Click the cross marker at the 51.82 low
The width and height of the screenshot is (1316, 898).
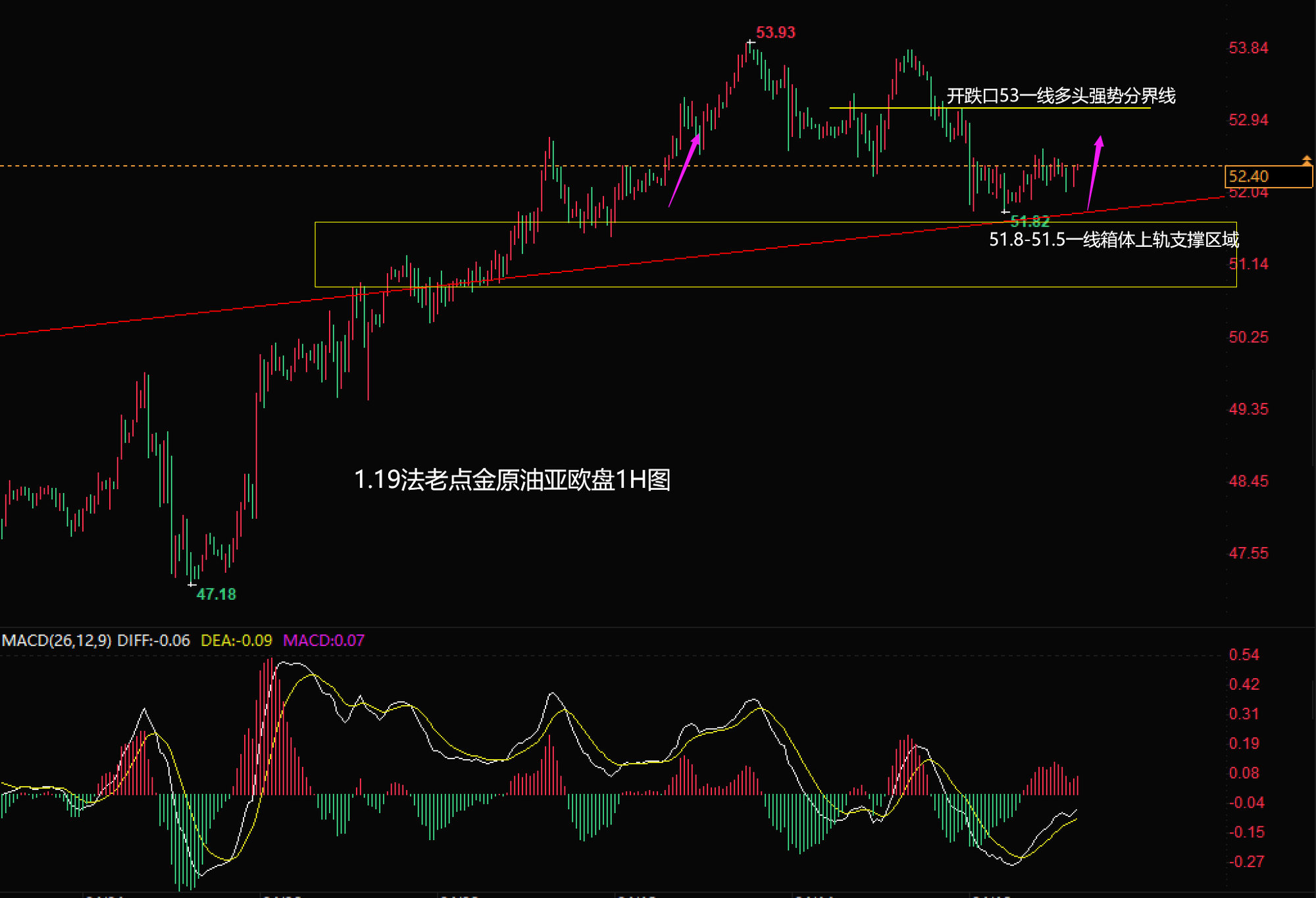point(1005,212)
